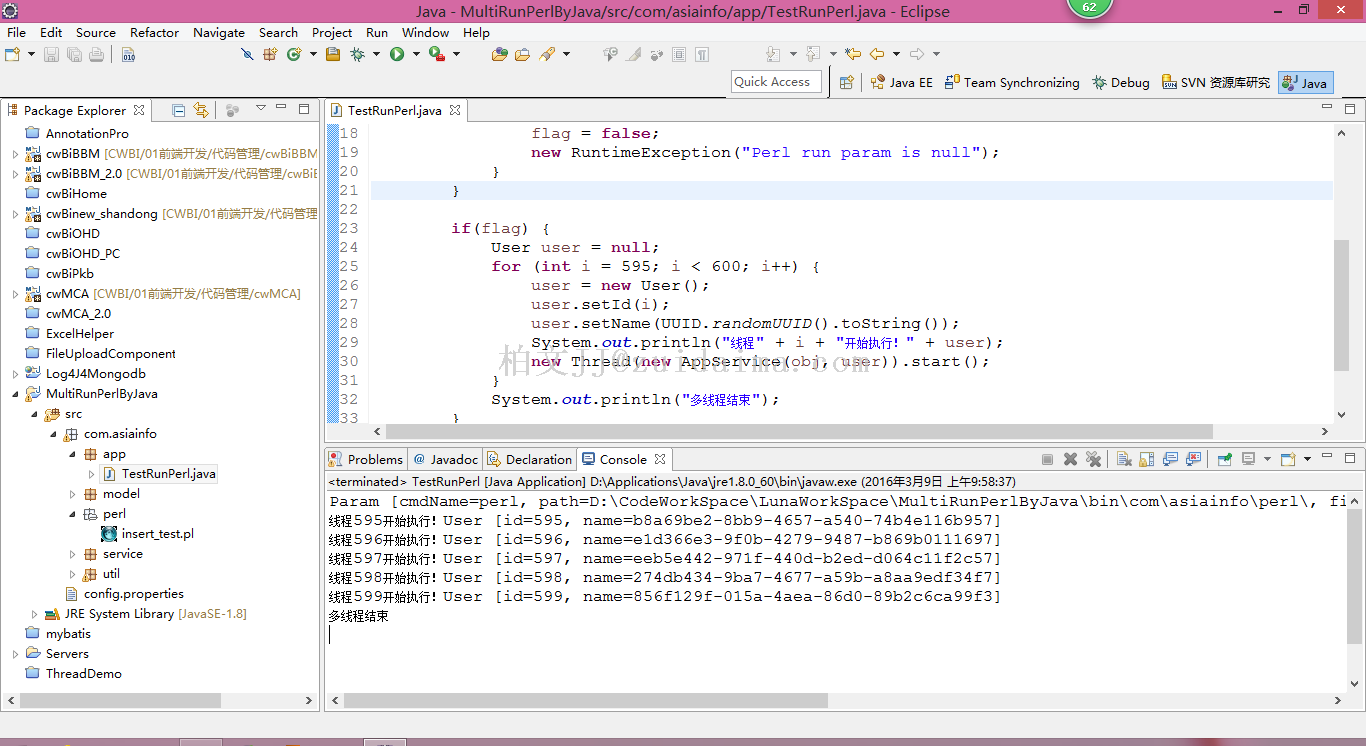Image resolution: width=1366 pixels, height=746 pixels.
Task: Select insert_test.pl in the tree
Action: [148, 534]
